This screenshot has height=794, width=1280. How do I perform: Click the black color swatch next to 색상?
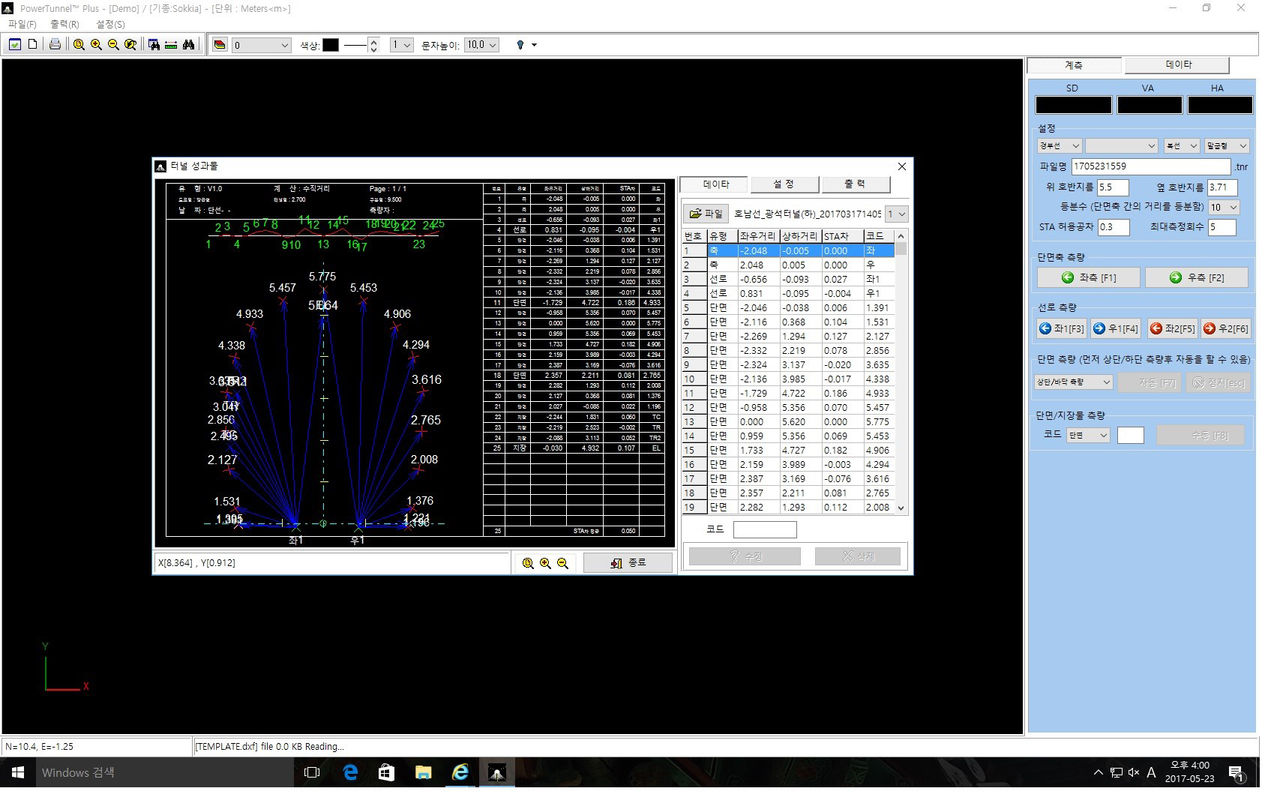coord(331,45)
